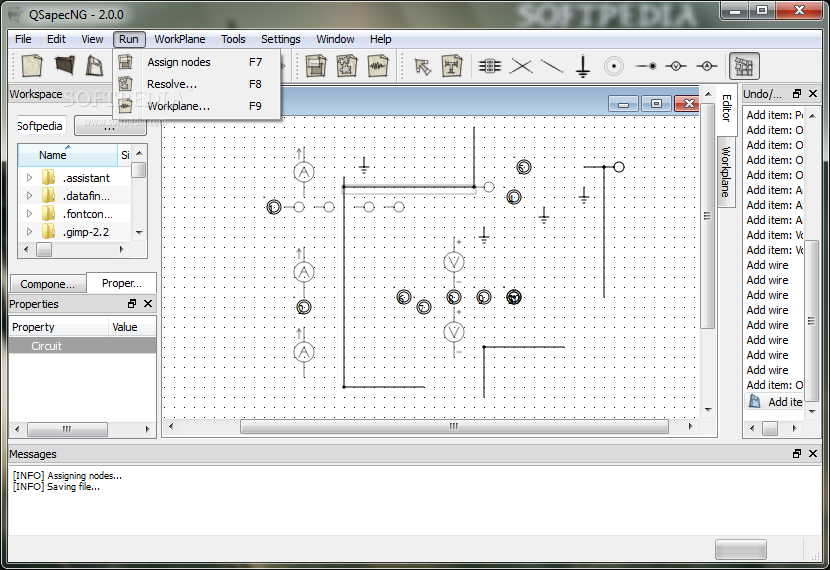Click the Properties panel horizontal scrollbar thumb

click(x=67, y=429)
